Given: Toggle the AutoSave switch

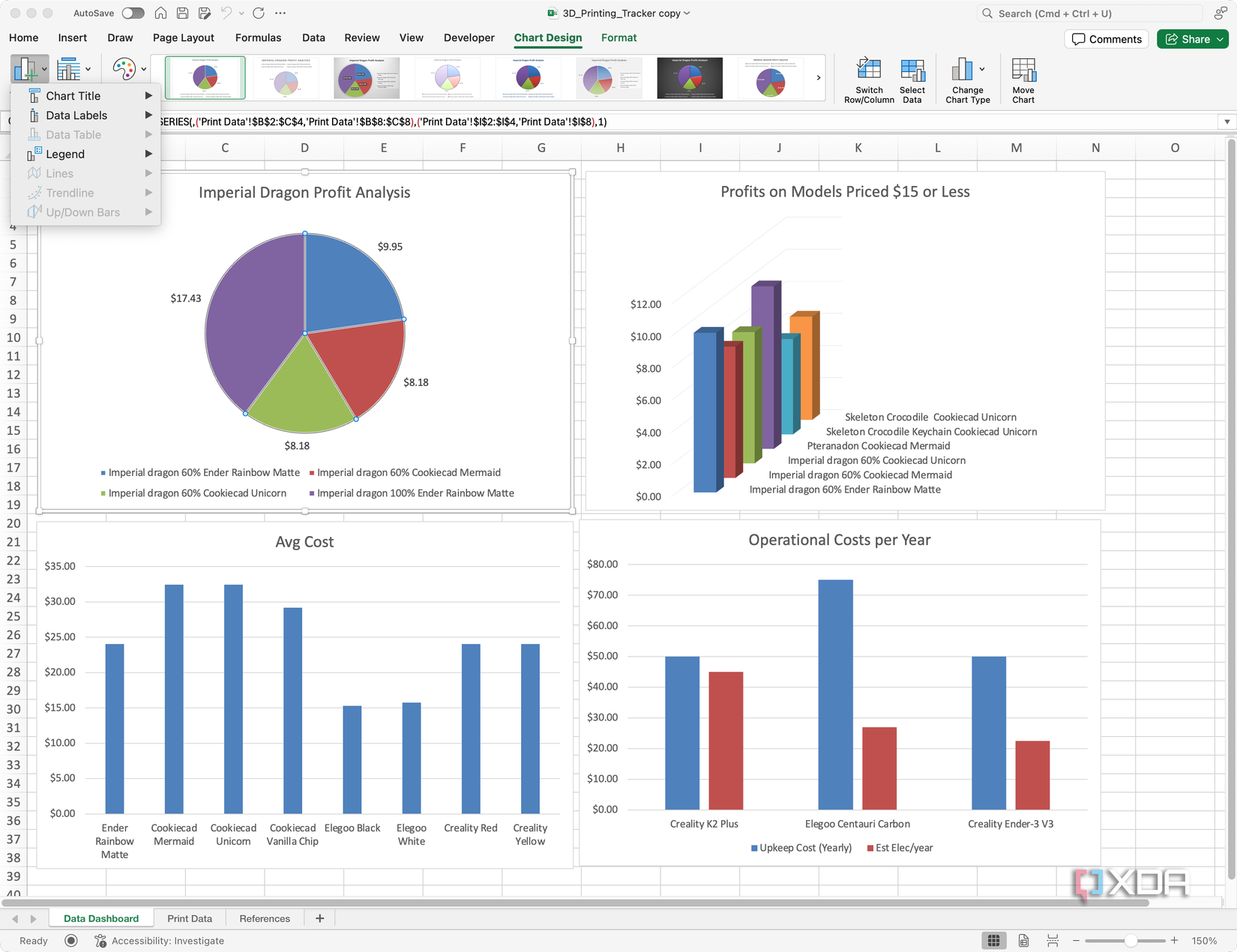Looking at the screenshot, I should pyautogui.click(x=133, y=13).
